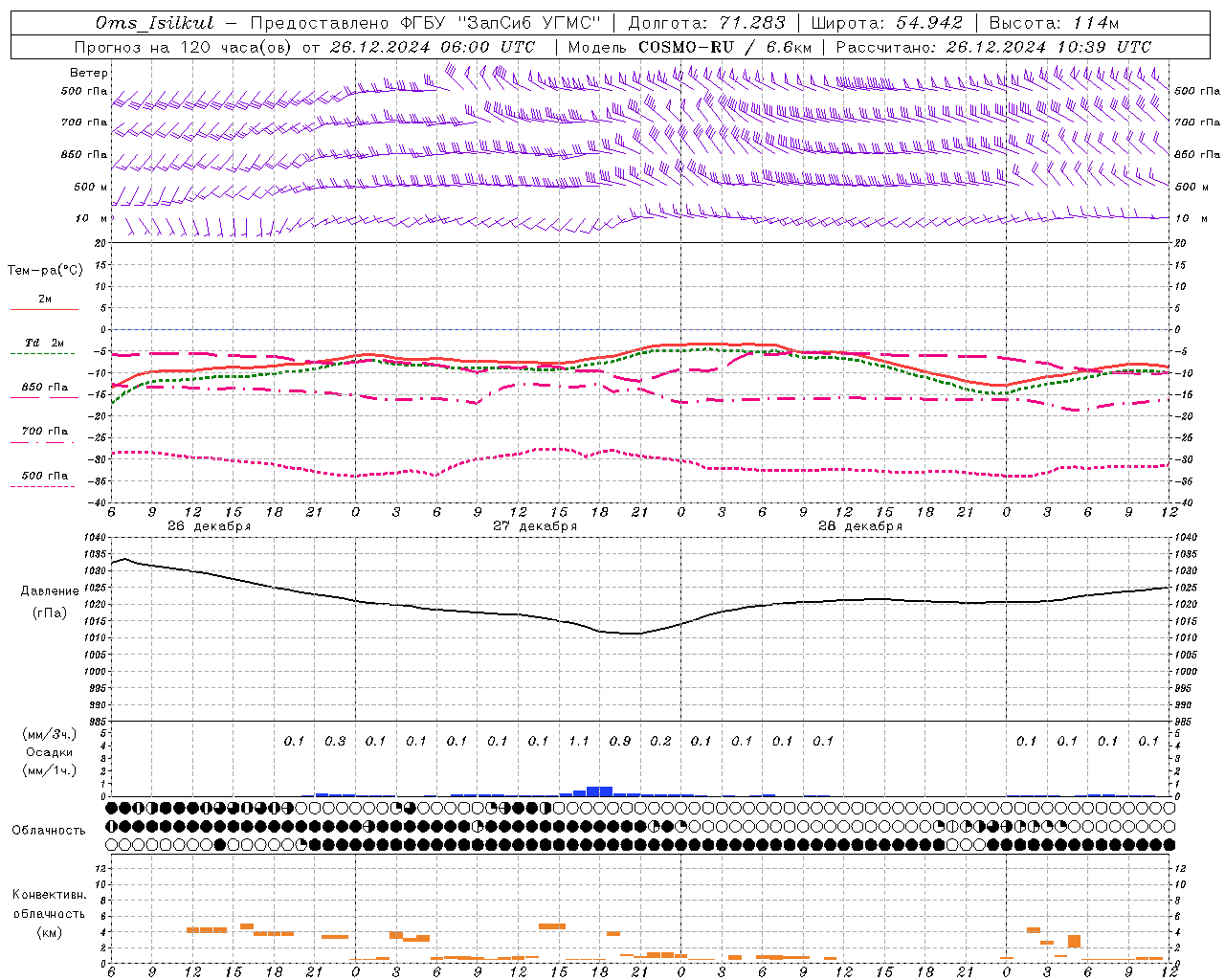The width and height of the screenshot is (1225, 980).
Task: Click the tallest orange convective cloud bar
Action: pos(1074,942)
